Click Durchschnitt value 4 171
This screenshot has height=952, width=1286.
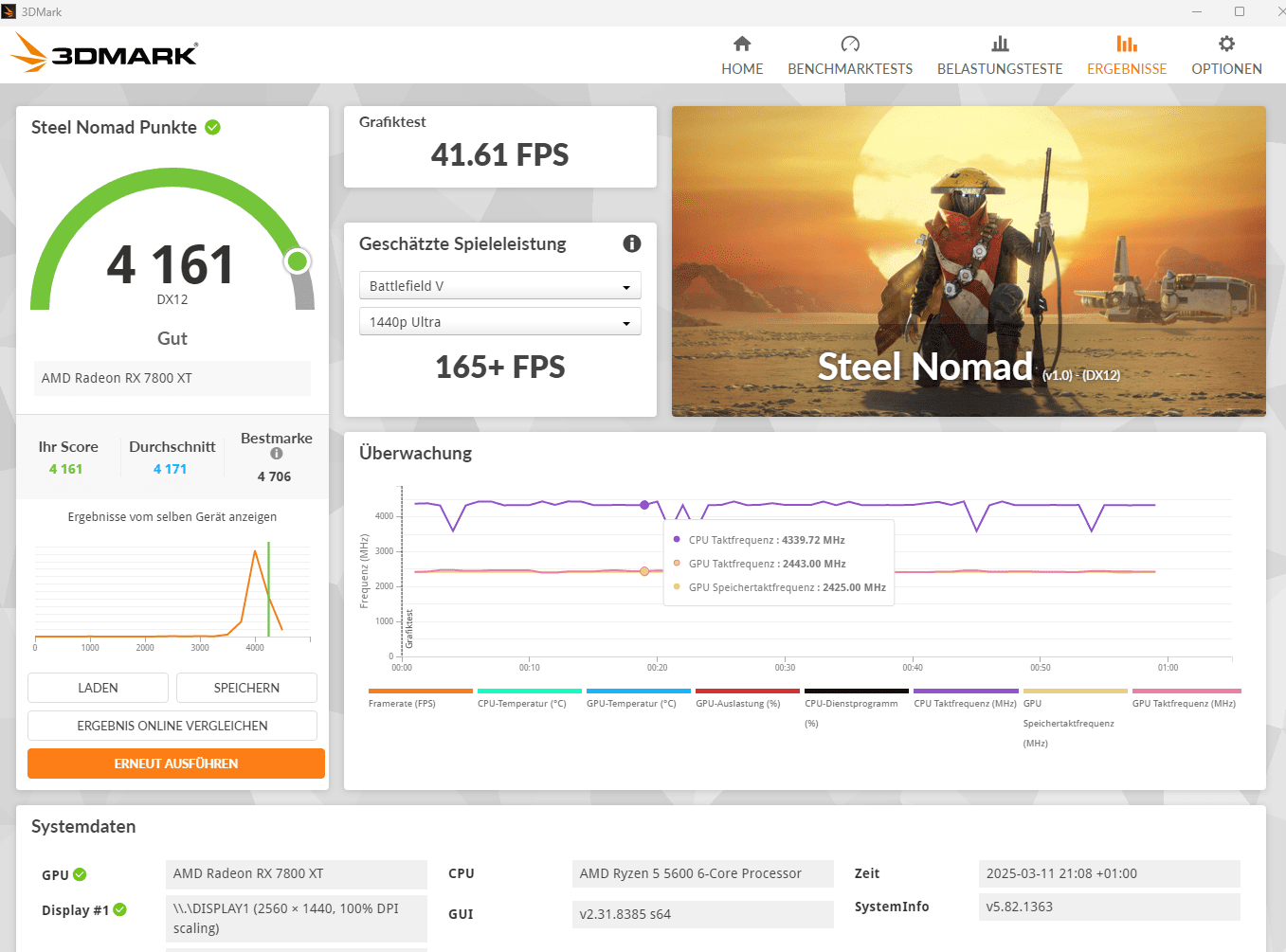(171, 469)
